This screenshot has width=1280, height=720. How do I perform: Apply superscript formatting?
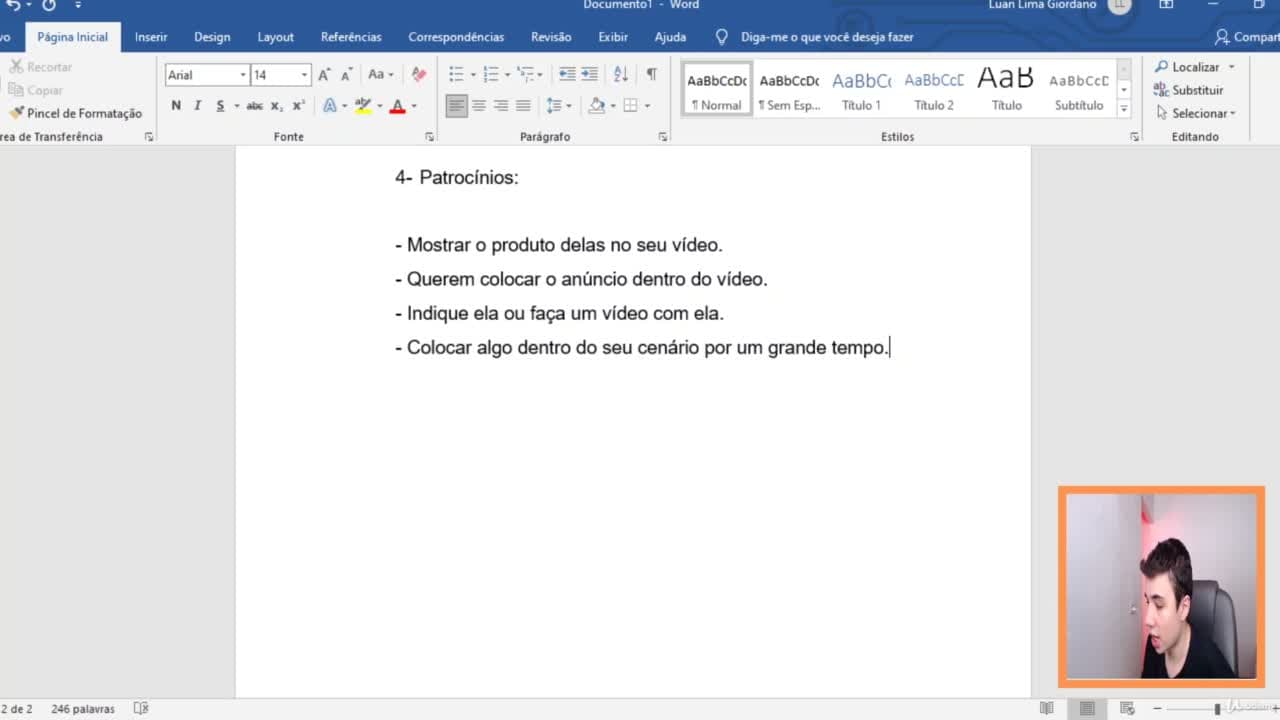299,106
